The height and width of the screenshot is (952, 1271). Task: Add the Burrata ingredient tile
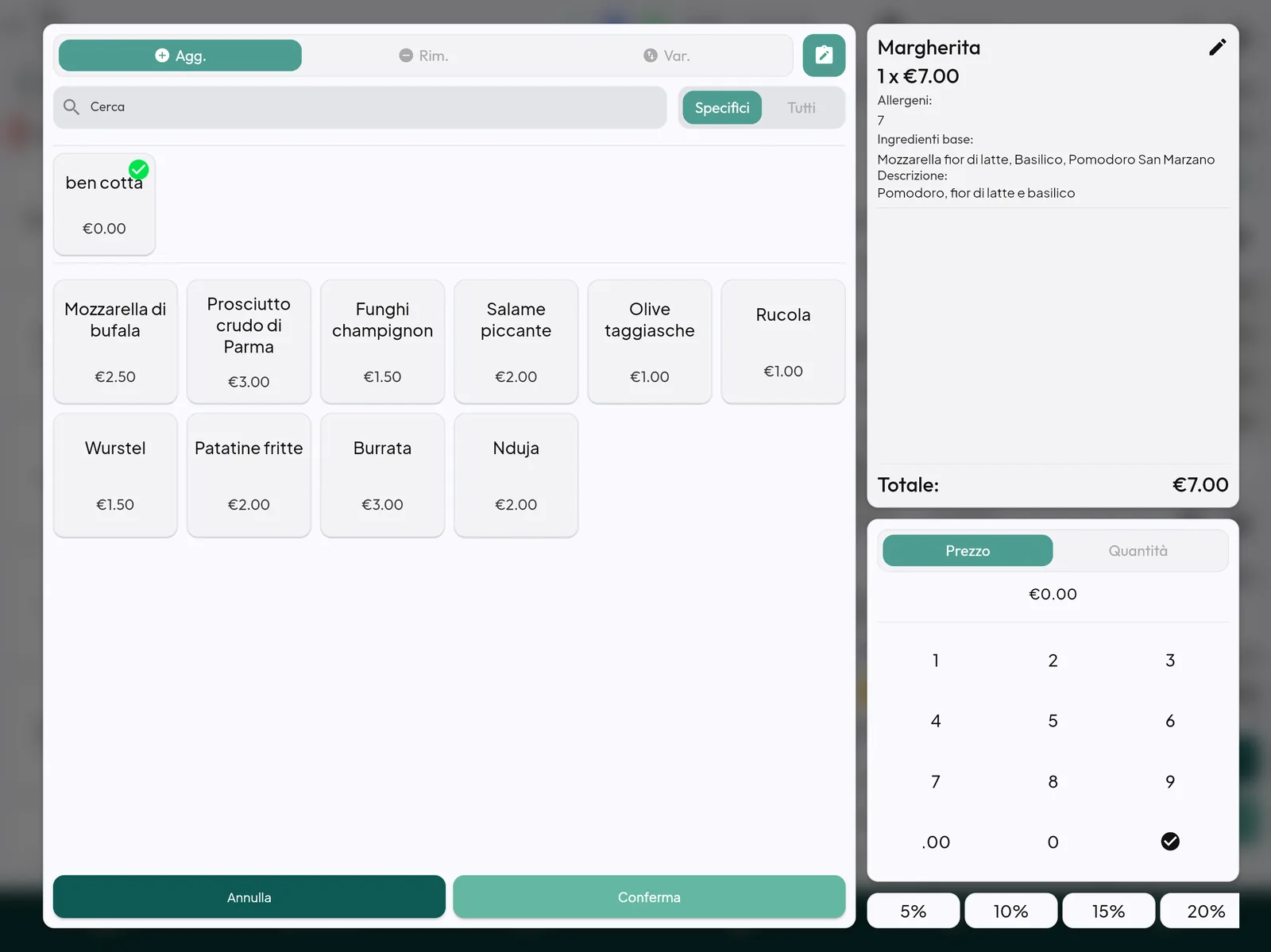click(382, 475)
